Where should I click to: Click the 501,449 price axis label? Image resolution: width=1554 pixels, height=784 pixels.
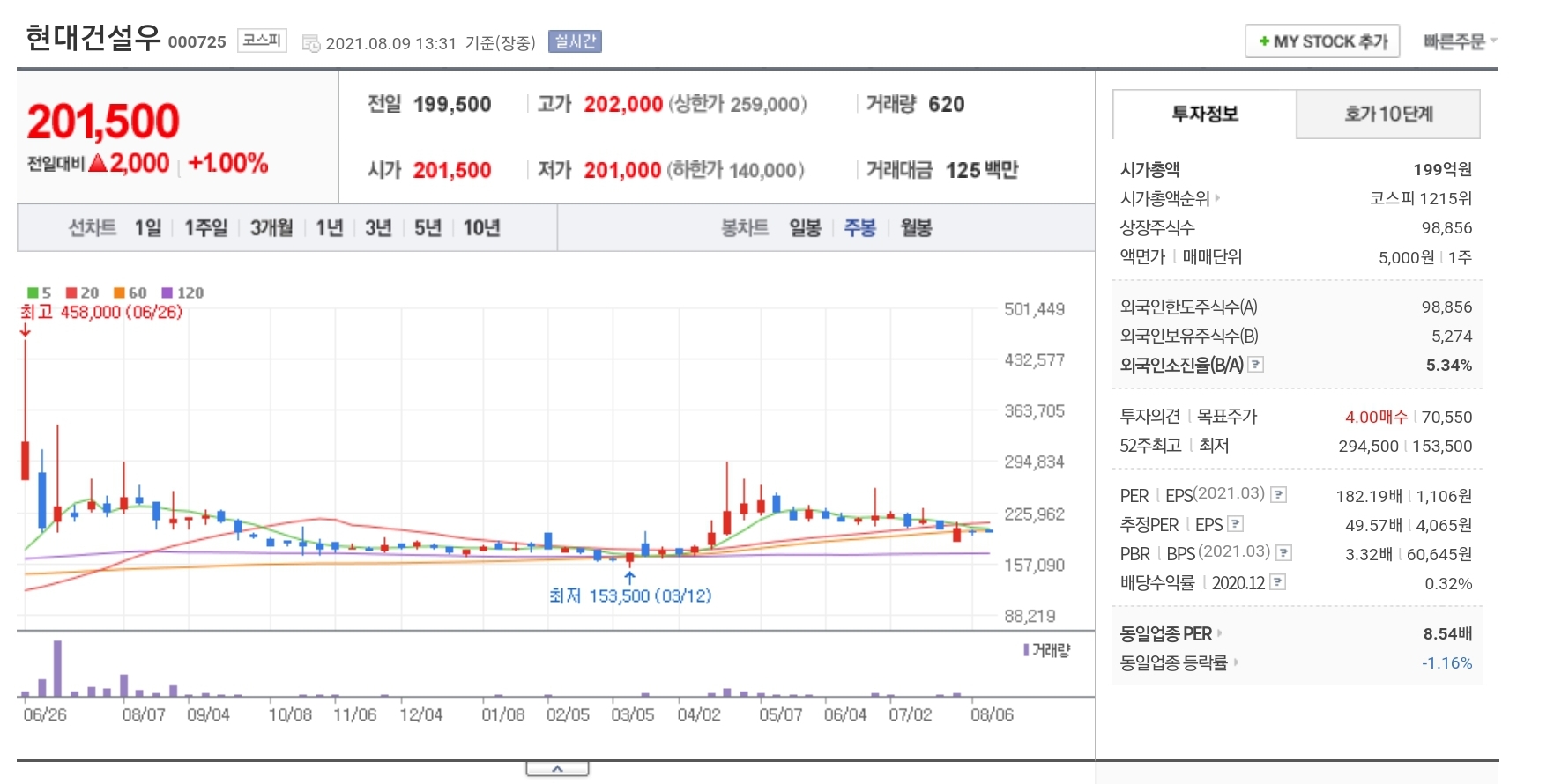1035,309
